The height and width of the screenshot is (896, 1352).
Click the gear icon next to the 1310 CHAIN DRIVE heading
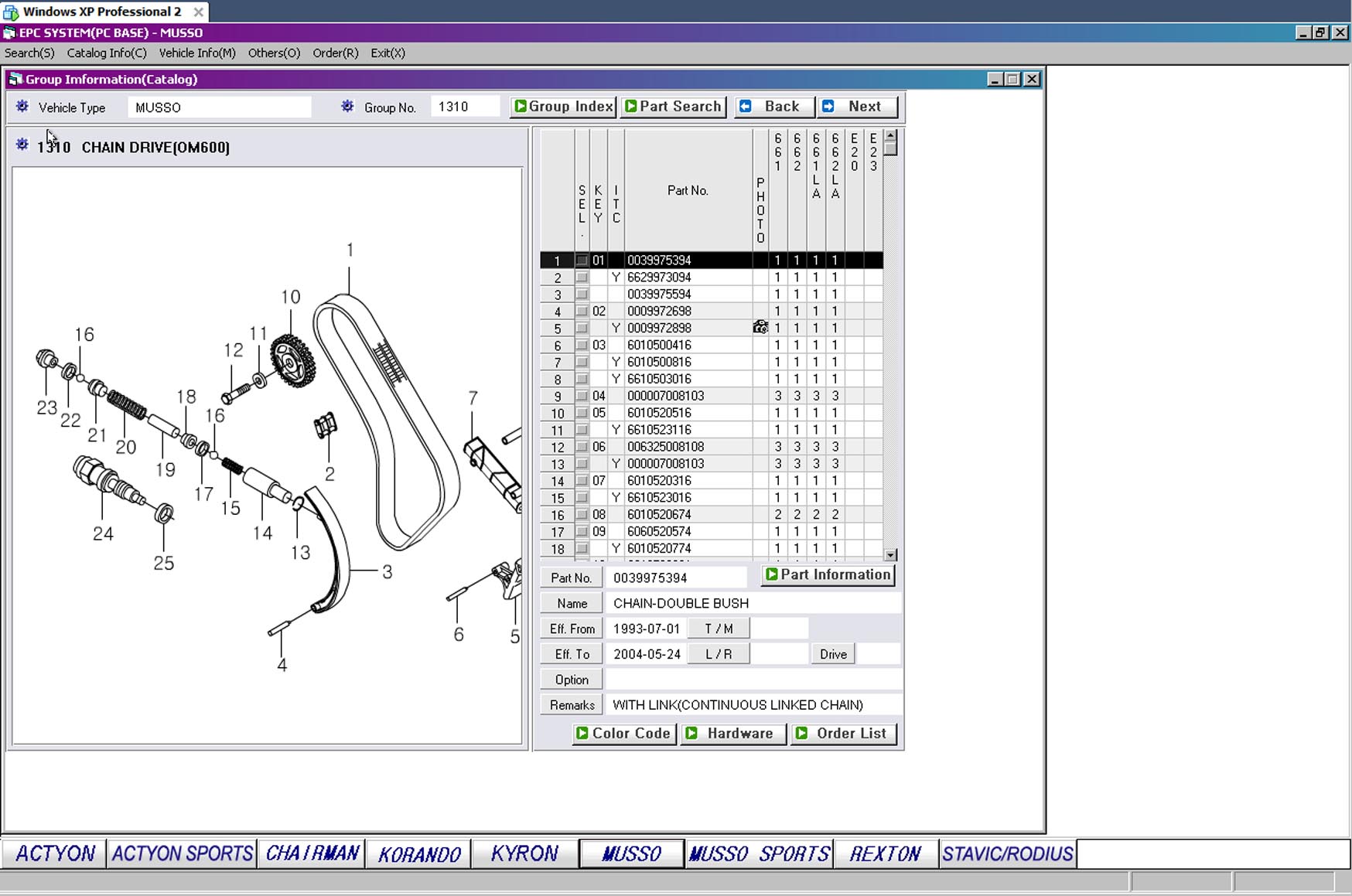[x=22, y=145]
